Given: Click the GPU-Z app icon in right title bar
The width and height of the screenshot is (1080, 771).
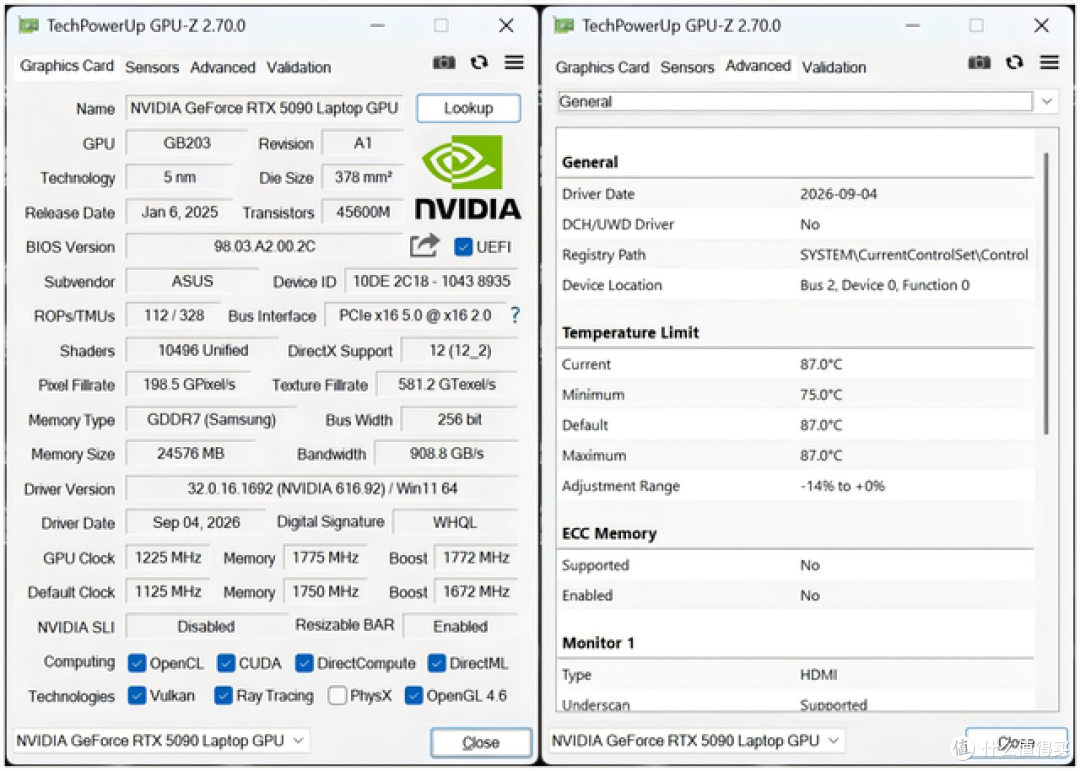Looking at the screenshot, I should click(563, 26).
